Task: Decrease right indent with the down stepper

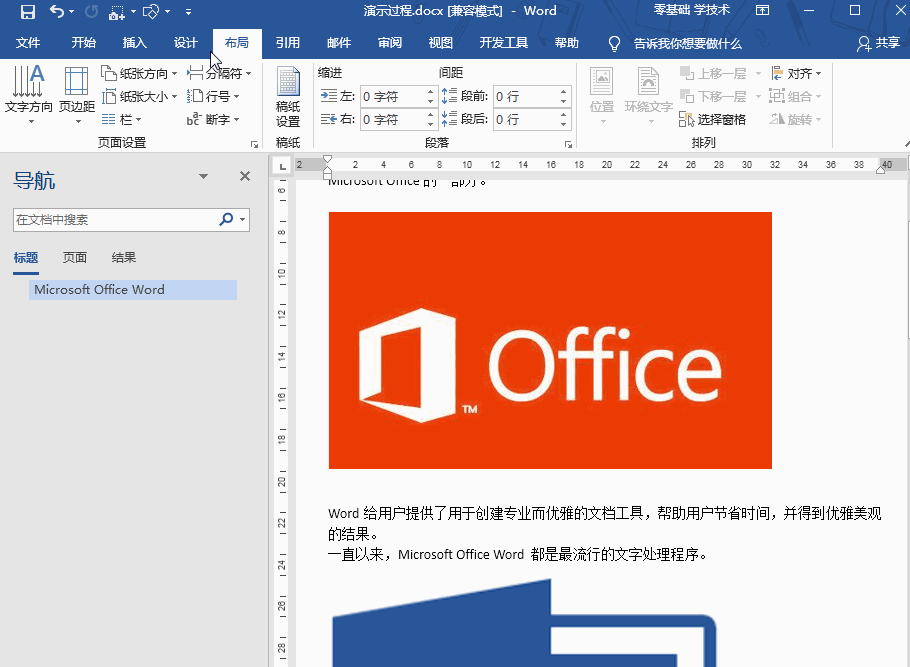Action: click(x=430, y=125)
